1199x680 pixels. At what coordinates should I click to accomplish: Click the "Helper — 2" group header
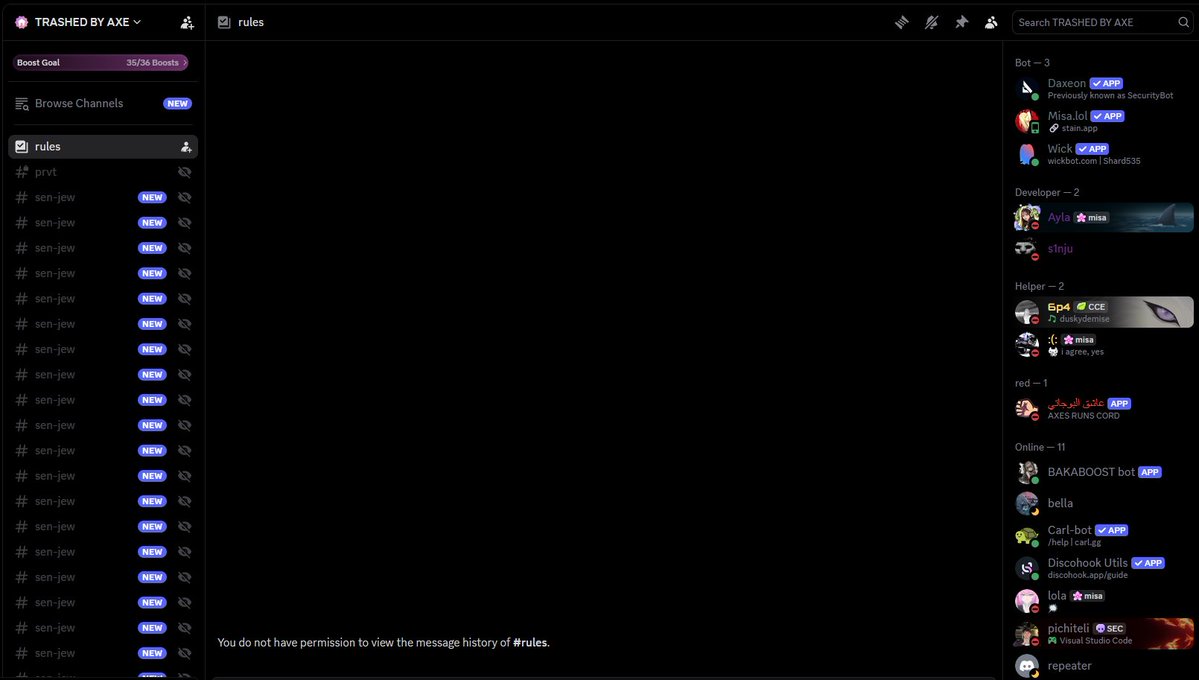(x=1039, y=286)
